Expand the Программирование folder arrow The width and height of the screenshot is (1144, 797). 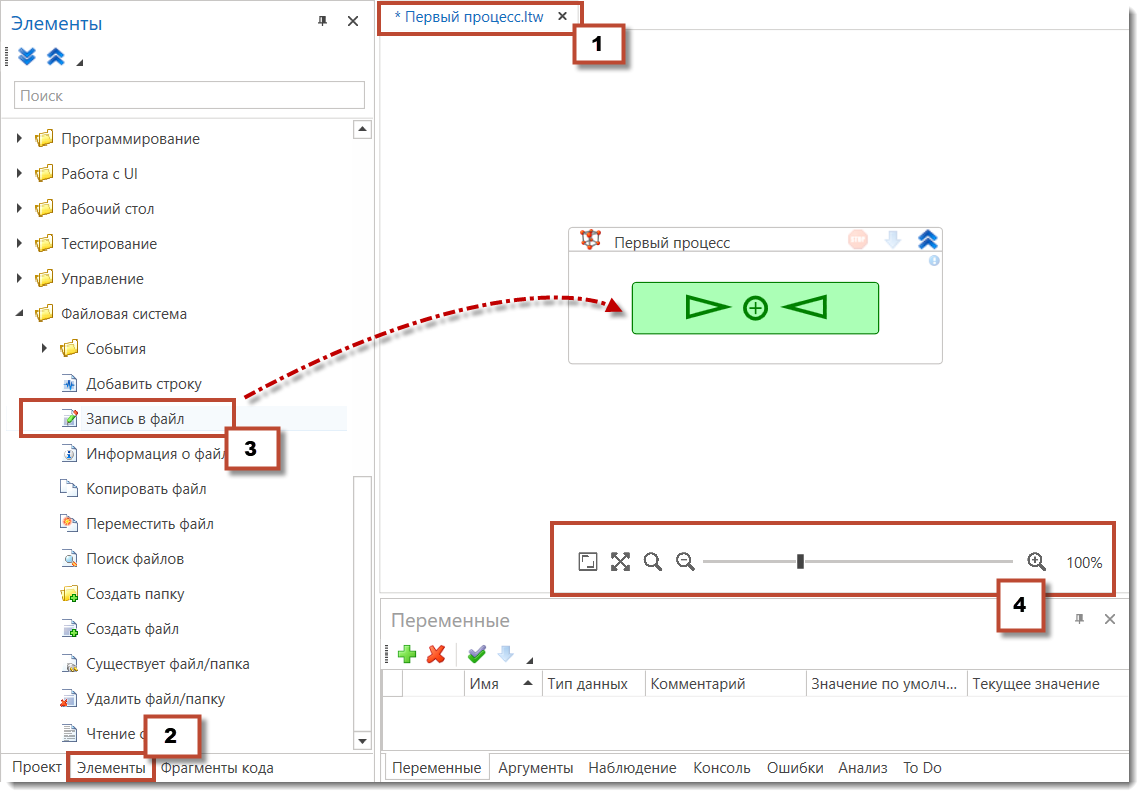click(19, 138)
